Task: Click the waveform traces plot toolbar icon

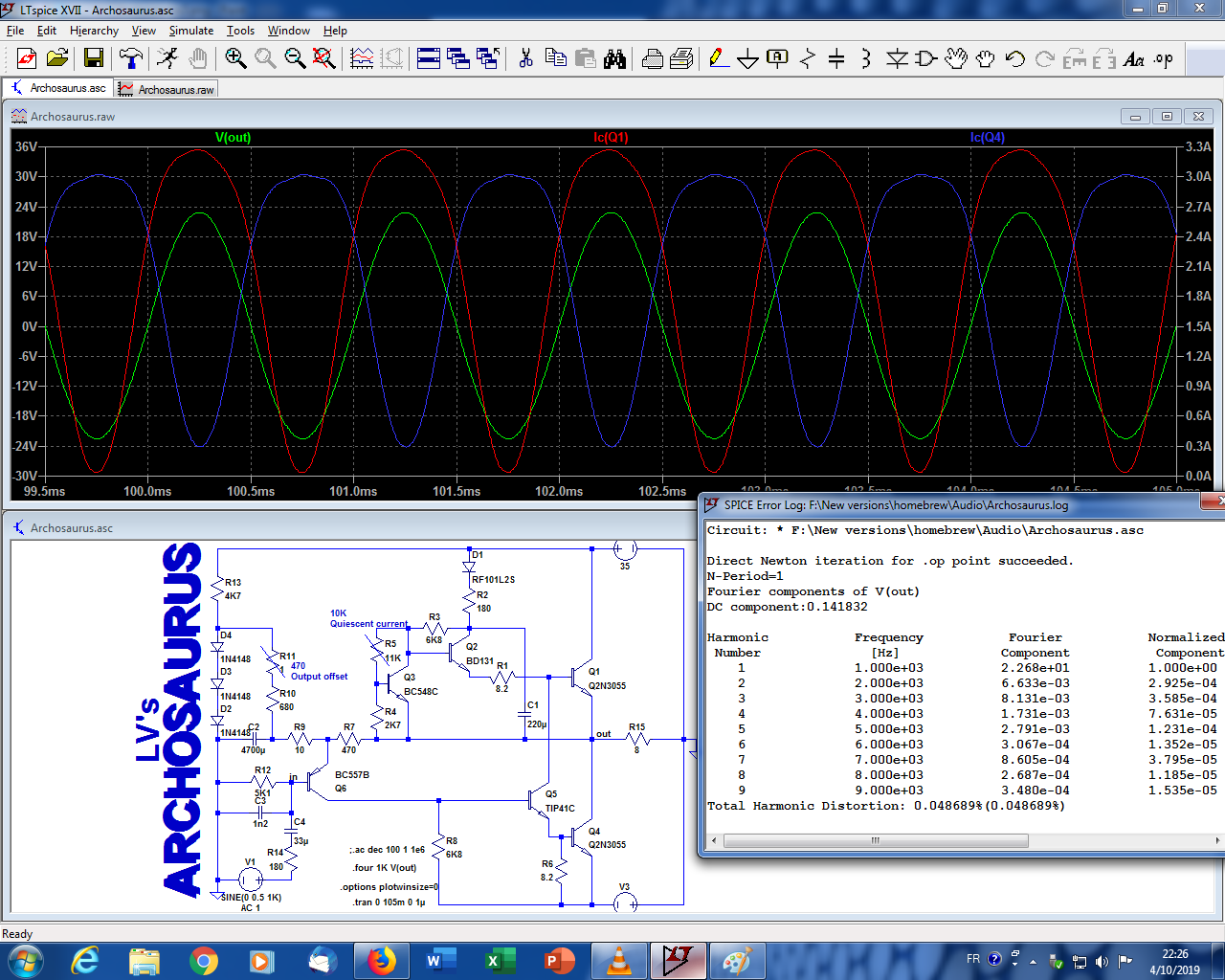Action: pyautogui.click(x=362, y=59)
